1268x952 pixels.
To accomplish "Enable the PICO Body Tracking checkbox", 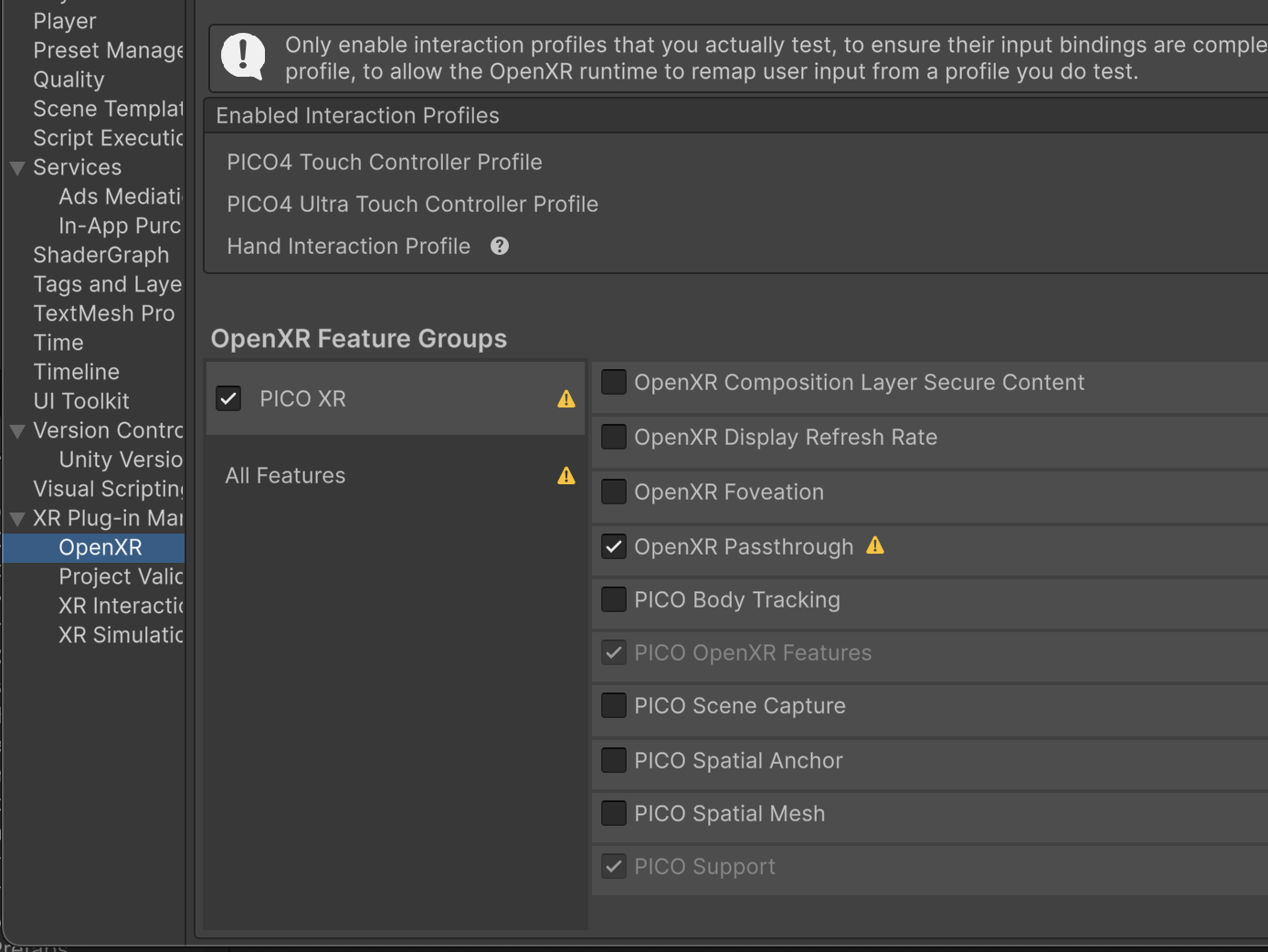I will [614, 599].
